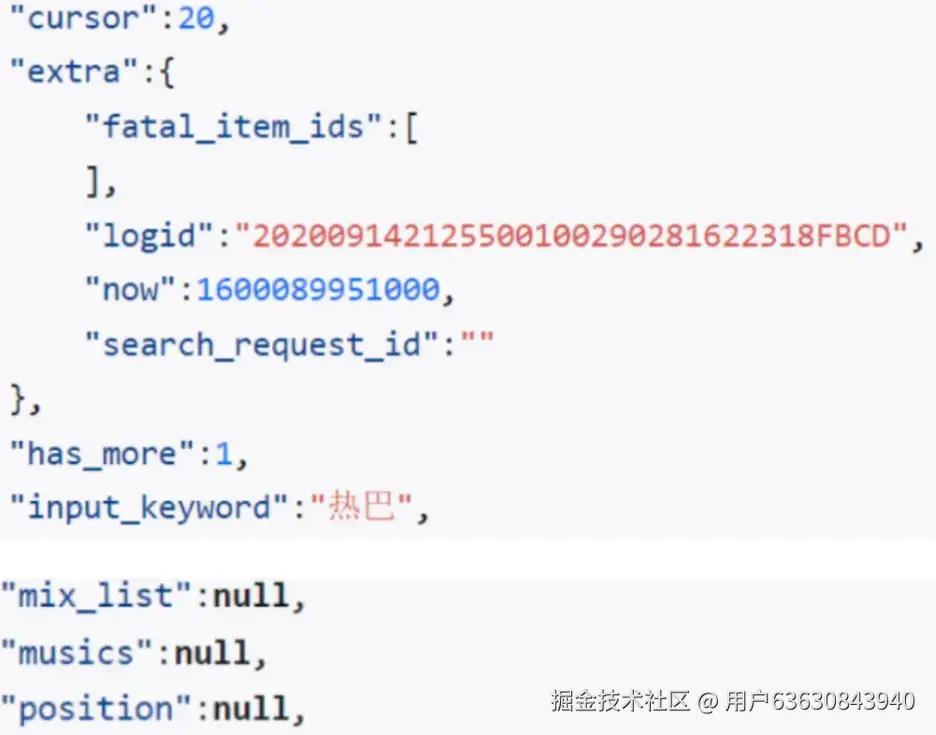The image size is (936, 735).
Task: Click the "fatal_item_ids" key
Action: click(x=233, y=127)
